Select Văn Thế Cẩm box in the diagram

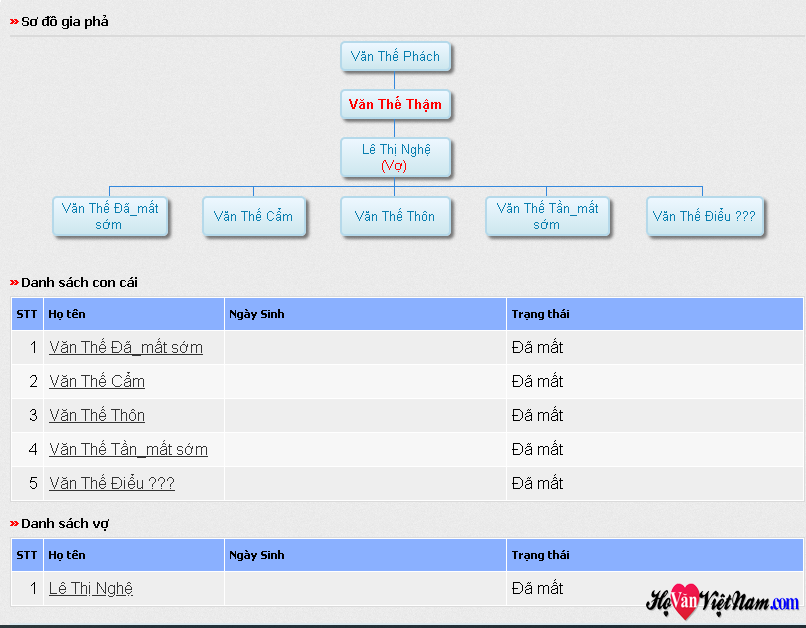pyautogui.click(x=253, y=216)
